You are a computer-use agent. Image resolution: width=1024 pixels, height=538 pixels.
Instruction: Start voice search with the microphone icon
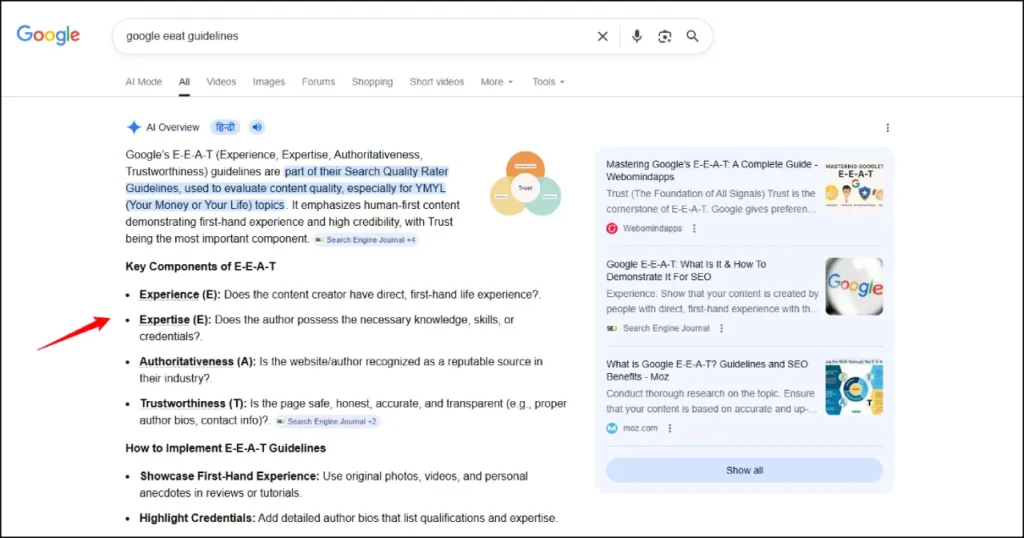tap(636, 37)
